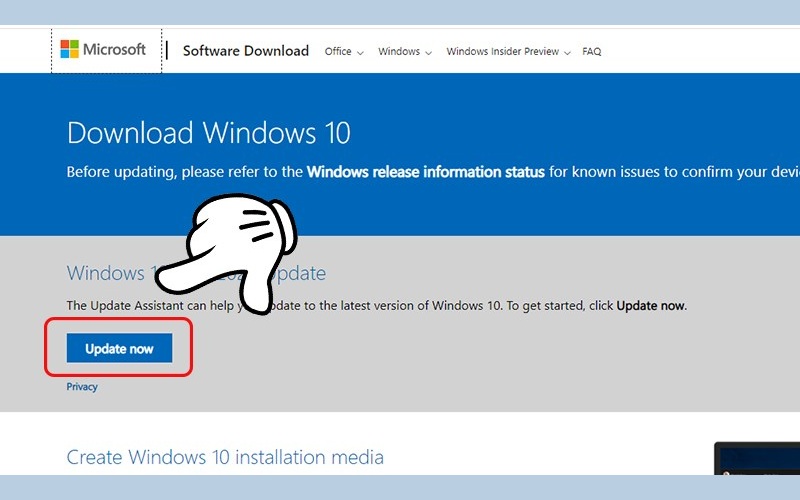The height and width of the screenshot is (500, 800).
Task: Open the Privacy link
Action: pyautogui.click(x=82, y=387)
